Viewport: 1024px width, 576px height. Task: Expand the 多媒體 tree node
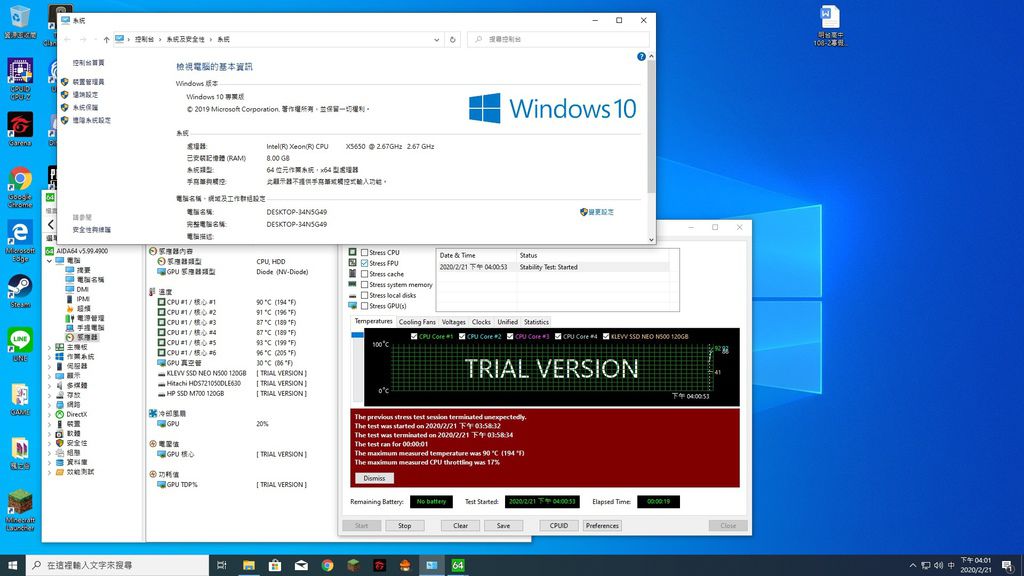(50, 385)
